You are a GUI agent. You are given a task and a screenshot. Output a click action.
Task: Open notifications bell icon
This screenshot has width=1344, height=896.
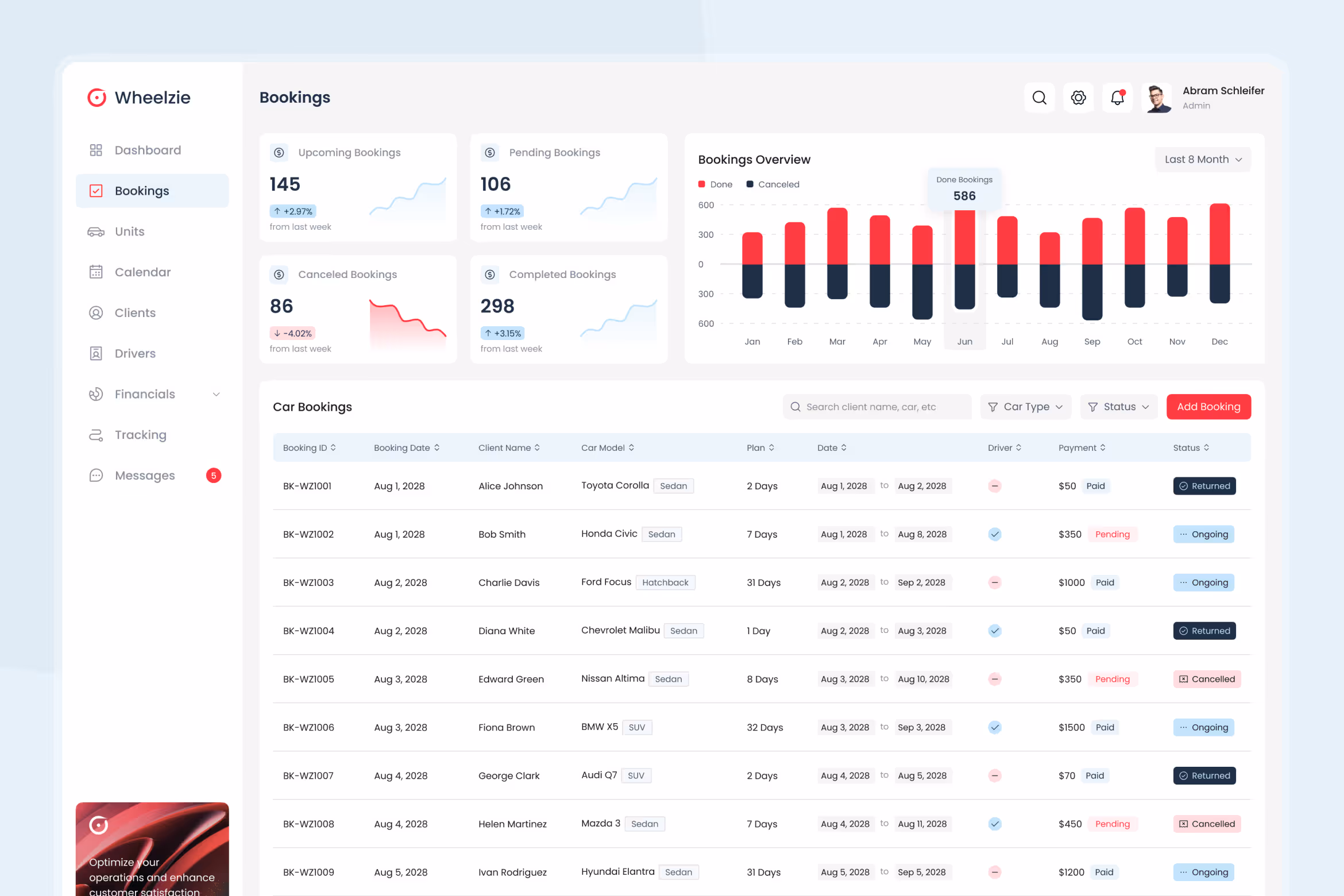[x=1117, y=98]
